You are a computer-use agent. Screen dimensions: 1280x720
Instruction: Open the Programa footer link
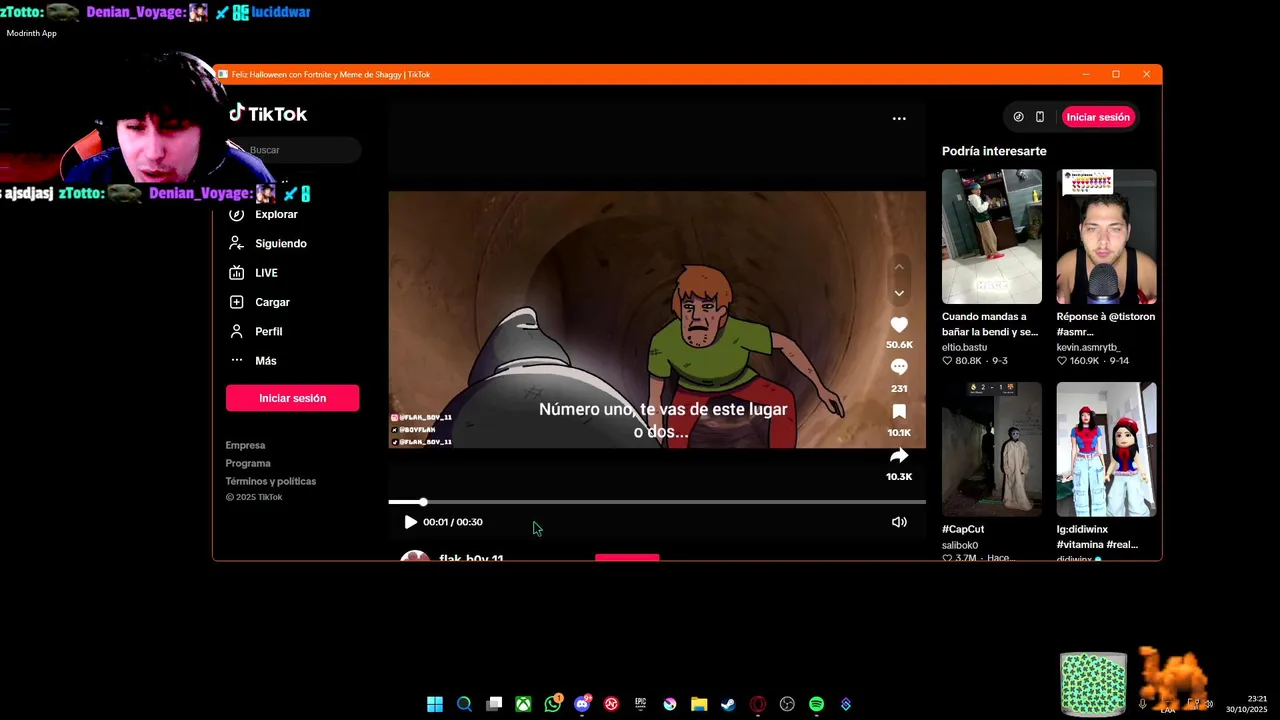[x=248, y=463]
